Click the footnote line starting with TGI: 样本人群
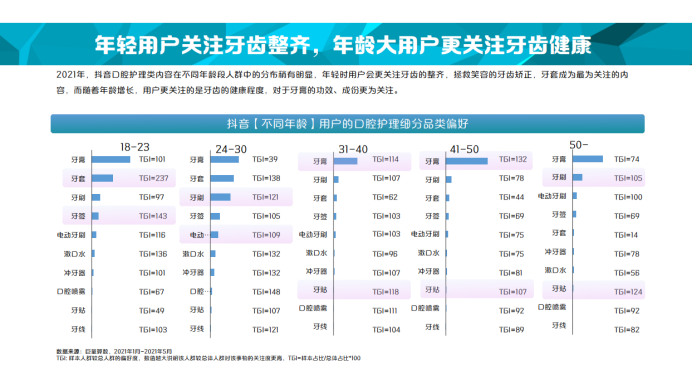Image resolution: width=693 pixels, height=388 pixels. 208,358
